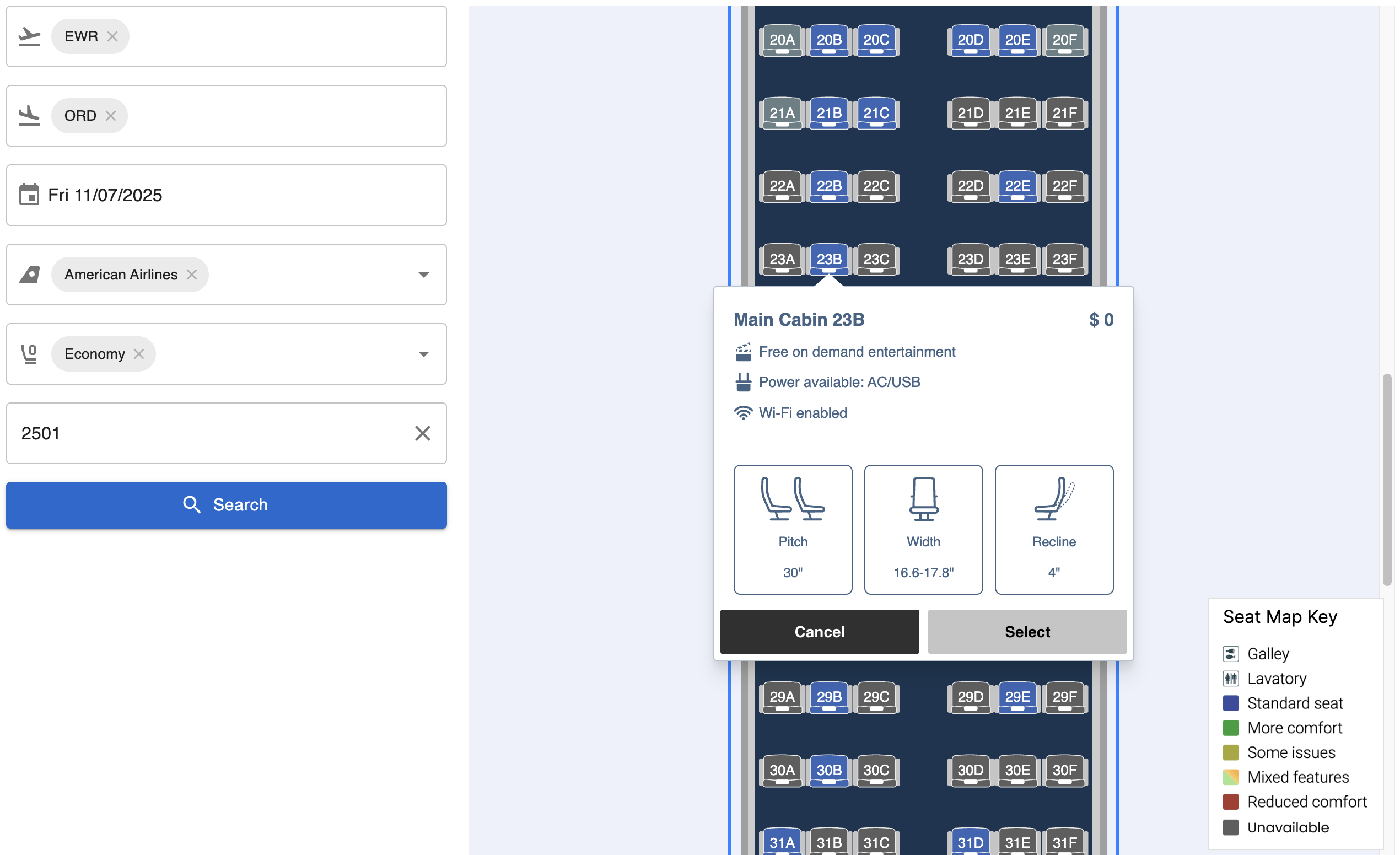
Task: Remove the ORD arrival airport chip
Action: pos(111,116)
